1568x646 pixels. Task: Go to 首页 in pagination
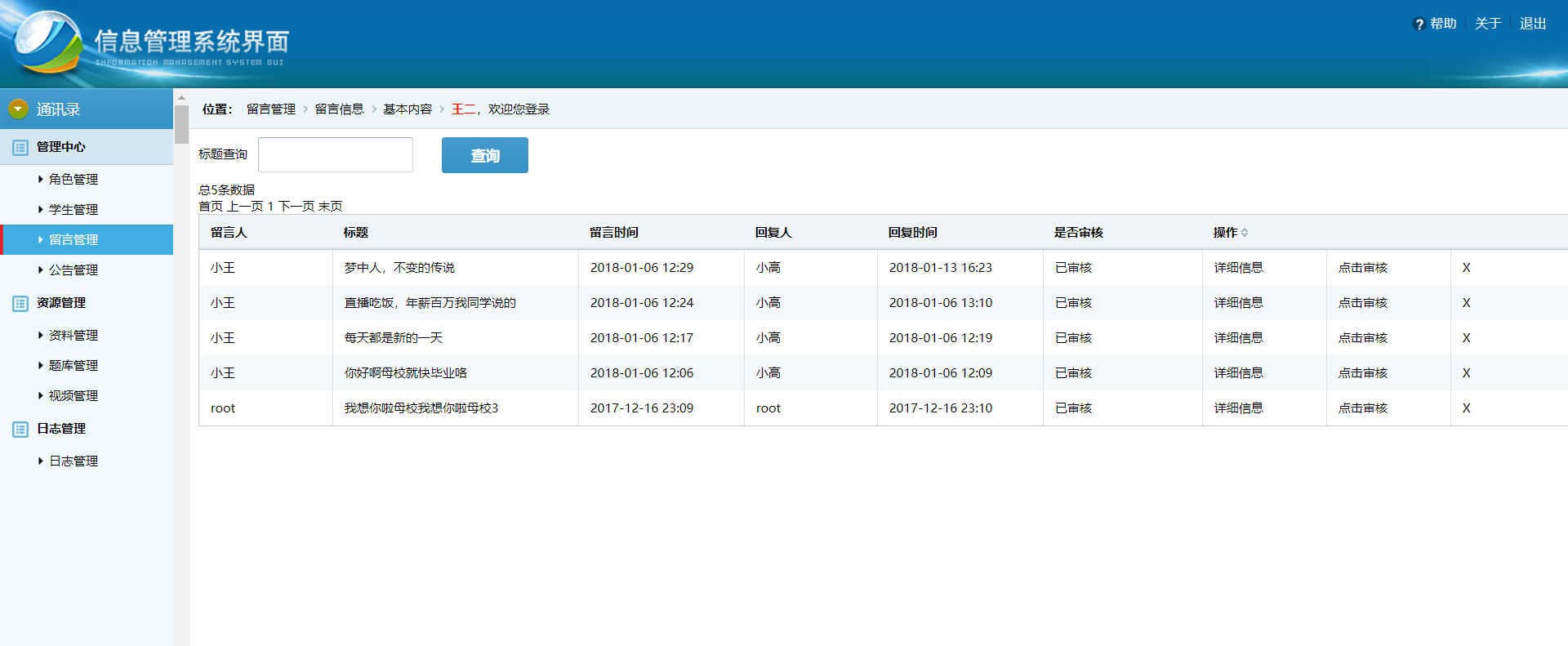(x=211, y=206)
